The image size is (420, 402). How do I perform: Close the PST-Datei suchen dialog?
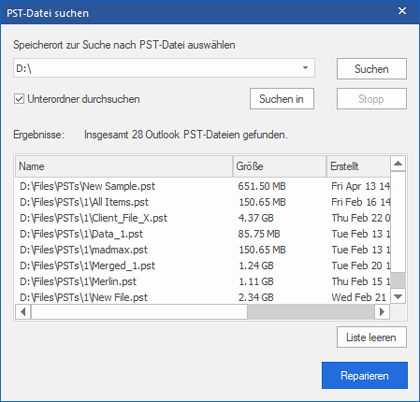click(x=402, y=11)
